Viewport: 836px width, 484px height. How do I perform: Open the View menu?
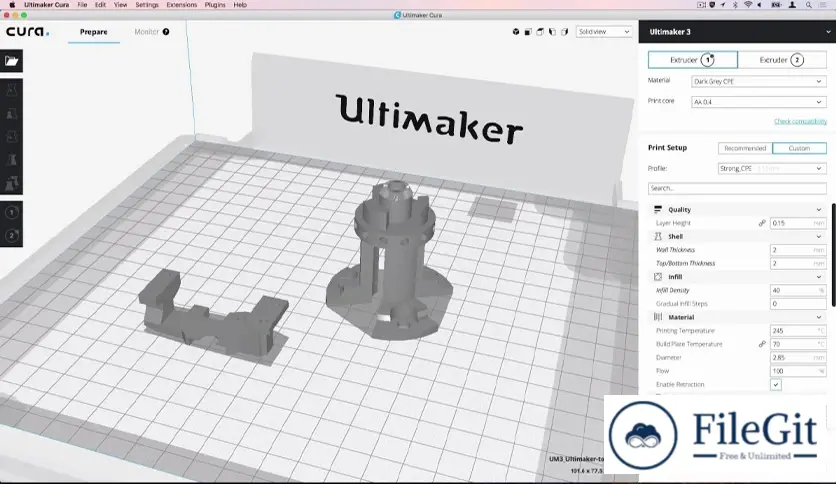click(120, 5)
